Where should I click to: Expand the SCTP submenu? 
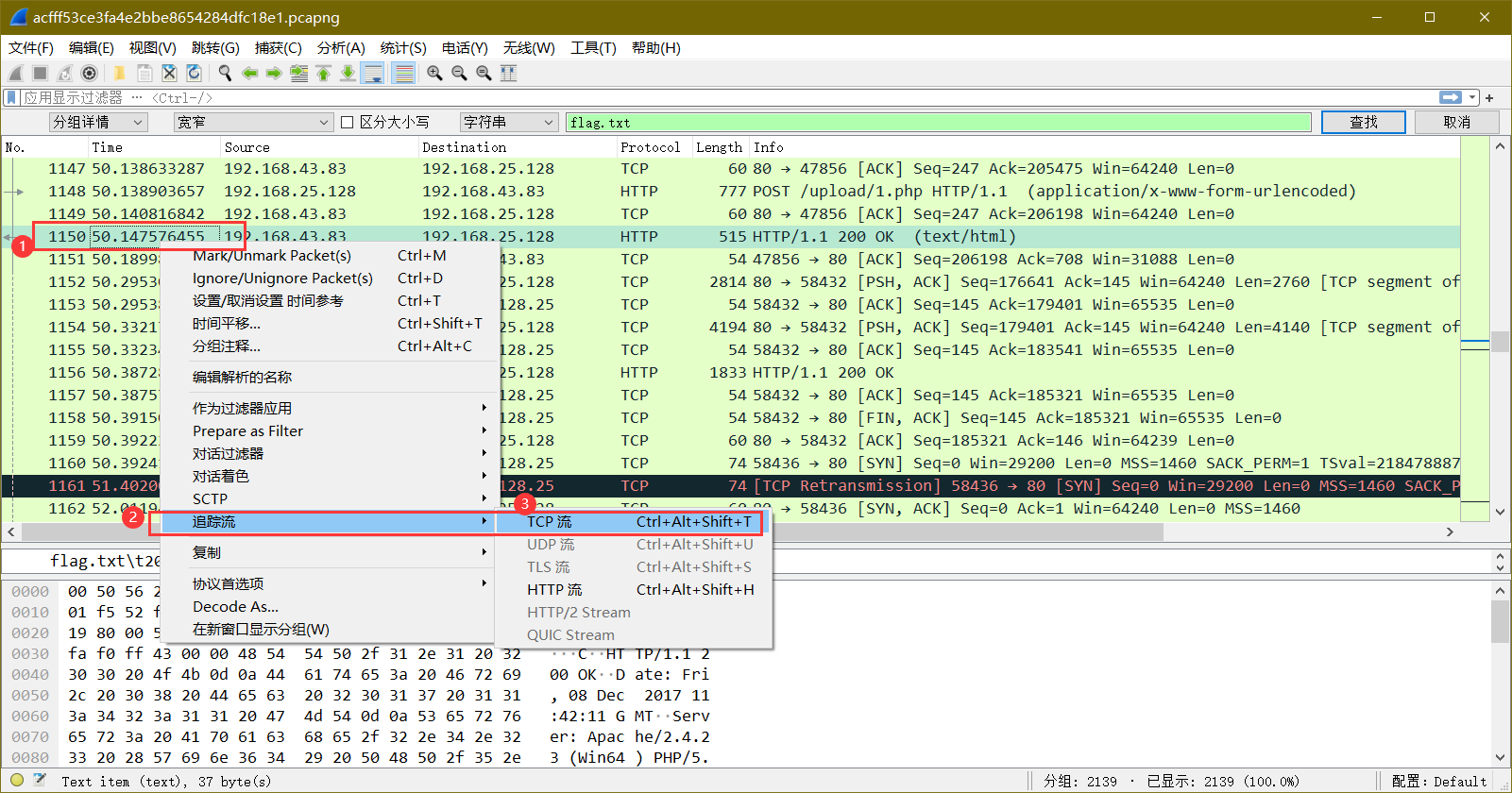pos(330,498)
